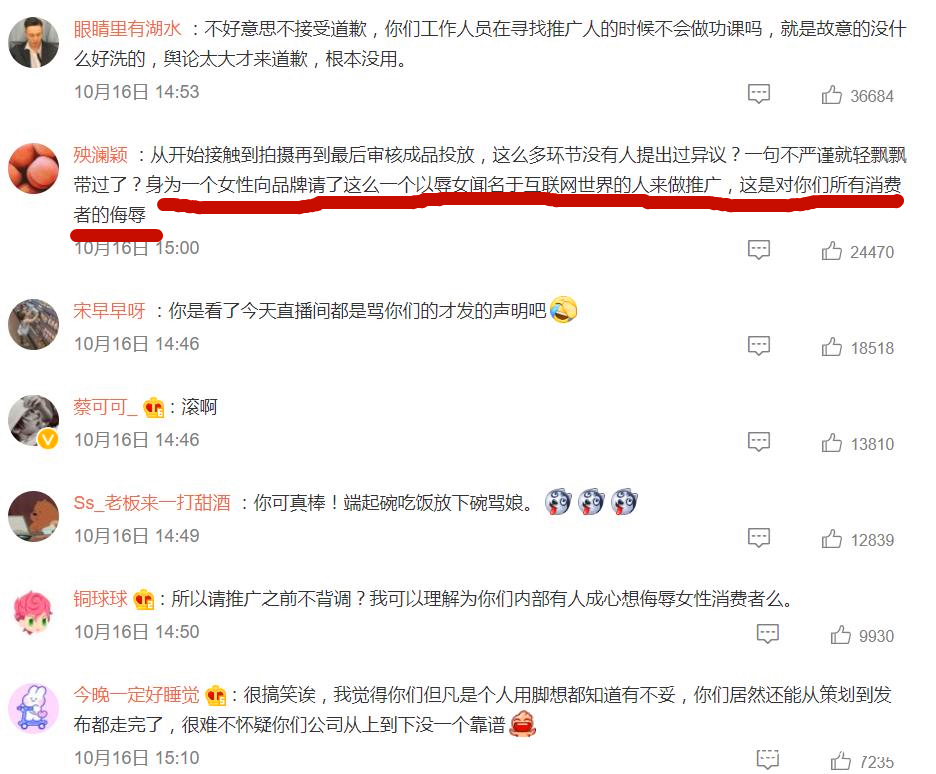Open 蔡可可_'s verified avatar
The width and height of the screenshot is (936, 774).
[x=33, y=420]
